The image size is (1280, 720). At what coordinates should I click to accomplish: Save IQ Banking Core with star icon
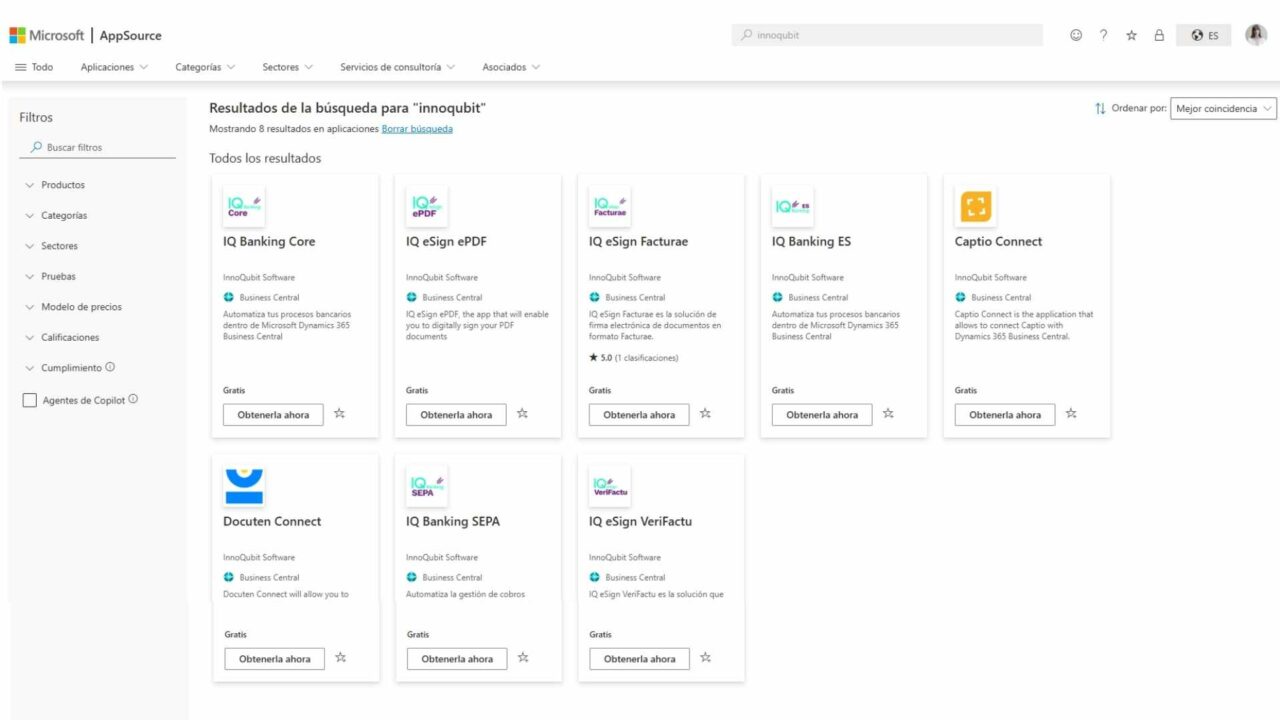pos(339,413)
